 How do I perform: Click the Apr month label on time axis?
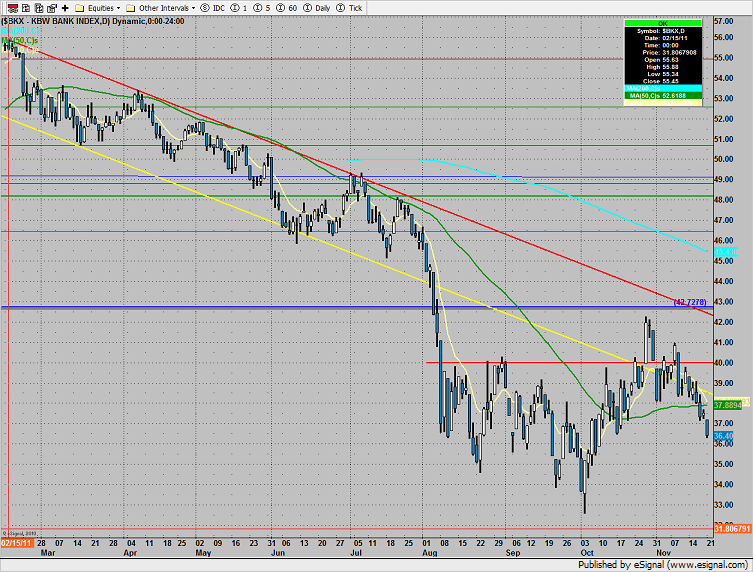pyautogui.click(x=130, y=553)
